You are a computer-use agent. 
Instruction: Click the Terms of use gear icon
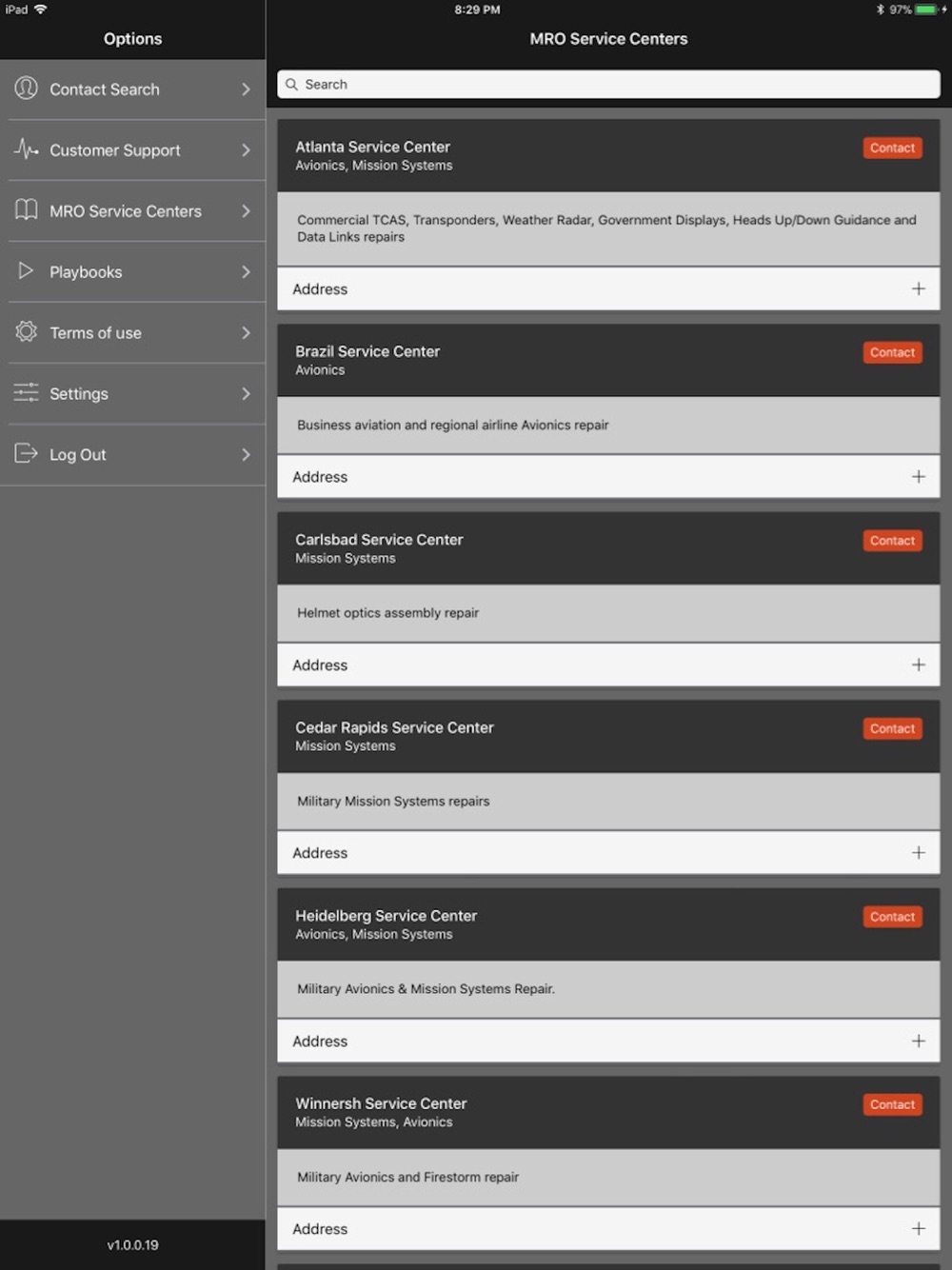[x=26, y=332]
